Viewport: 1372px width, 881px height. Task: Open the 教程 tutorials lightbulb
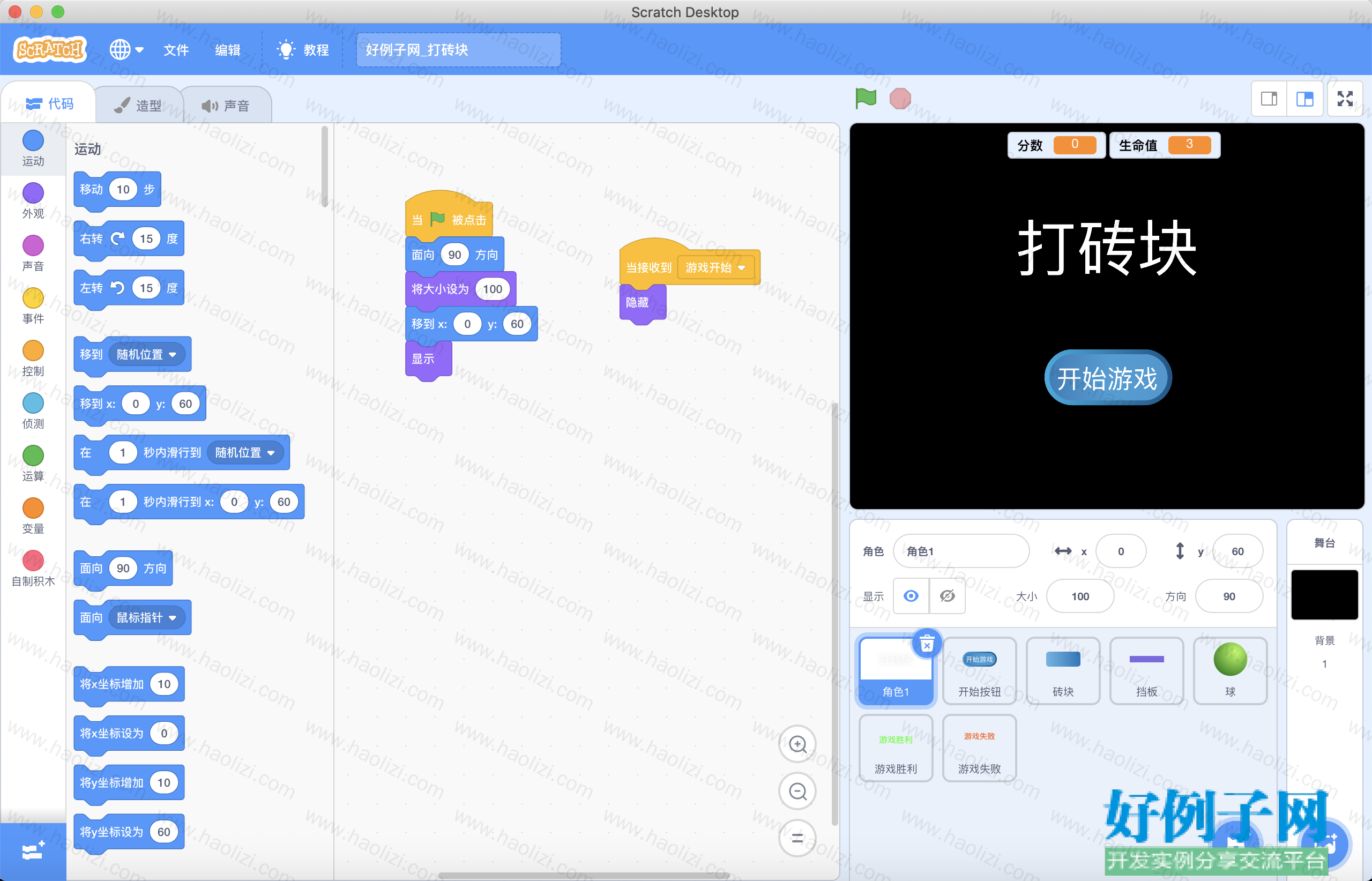(303, 50)
